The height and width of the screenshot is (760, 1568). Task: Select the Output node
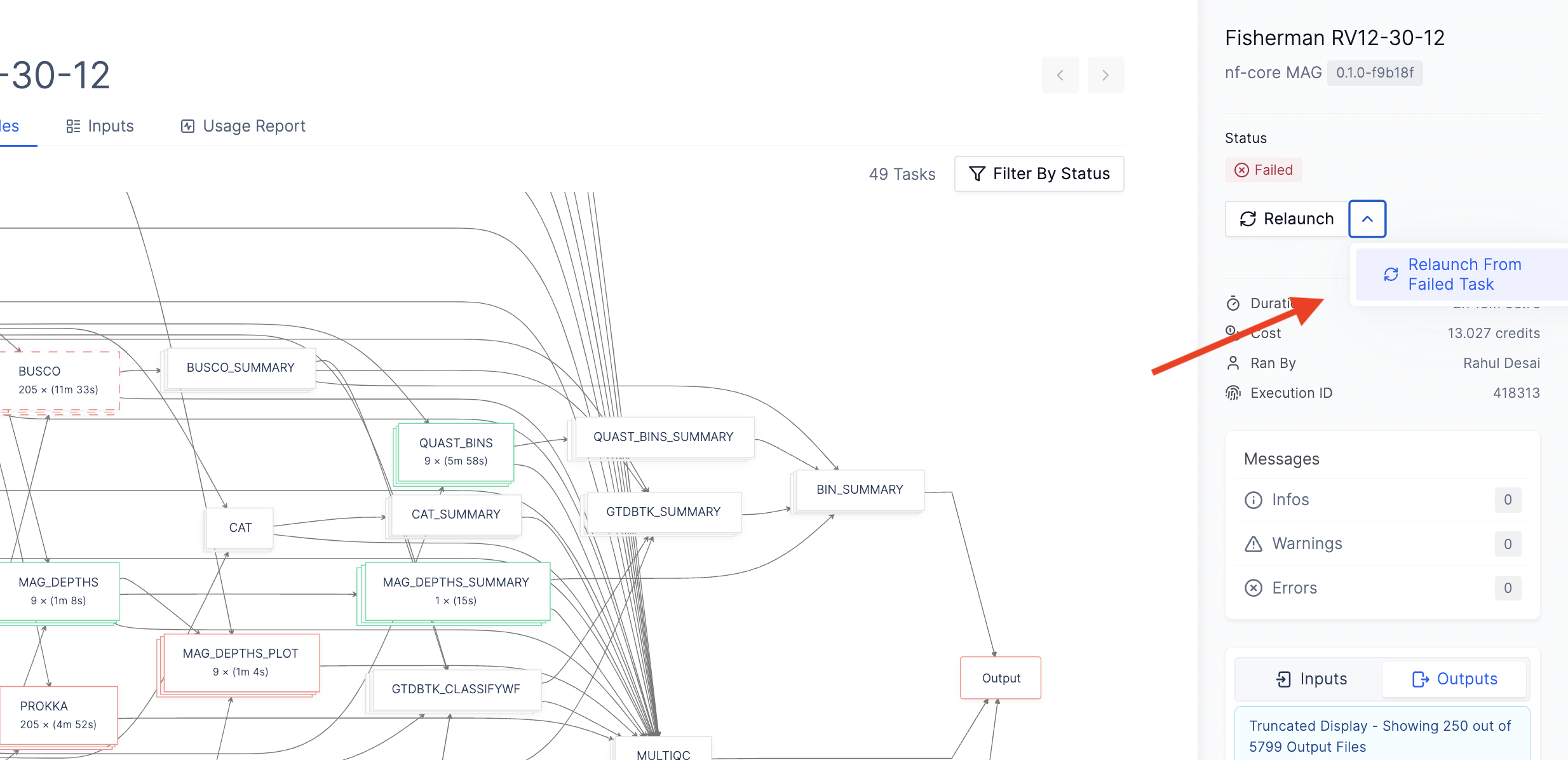[1001, 678]
